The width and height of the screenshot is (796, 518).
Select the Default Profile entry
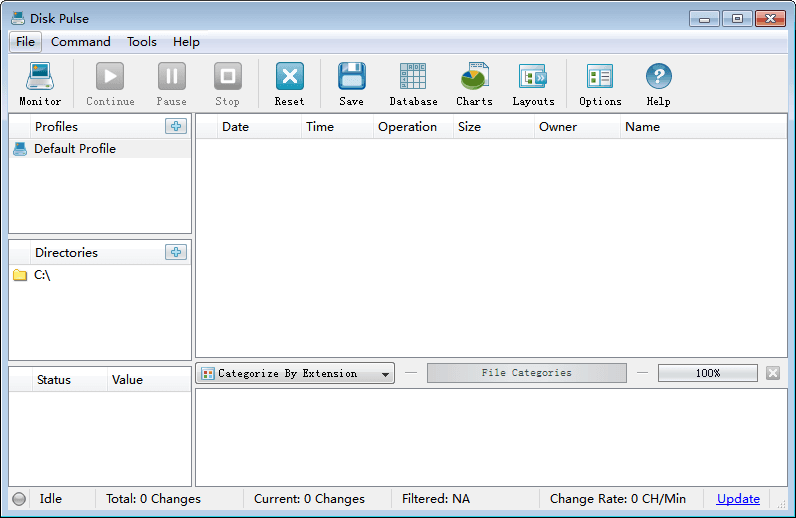pos(75,149)
